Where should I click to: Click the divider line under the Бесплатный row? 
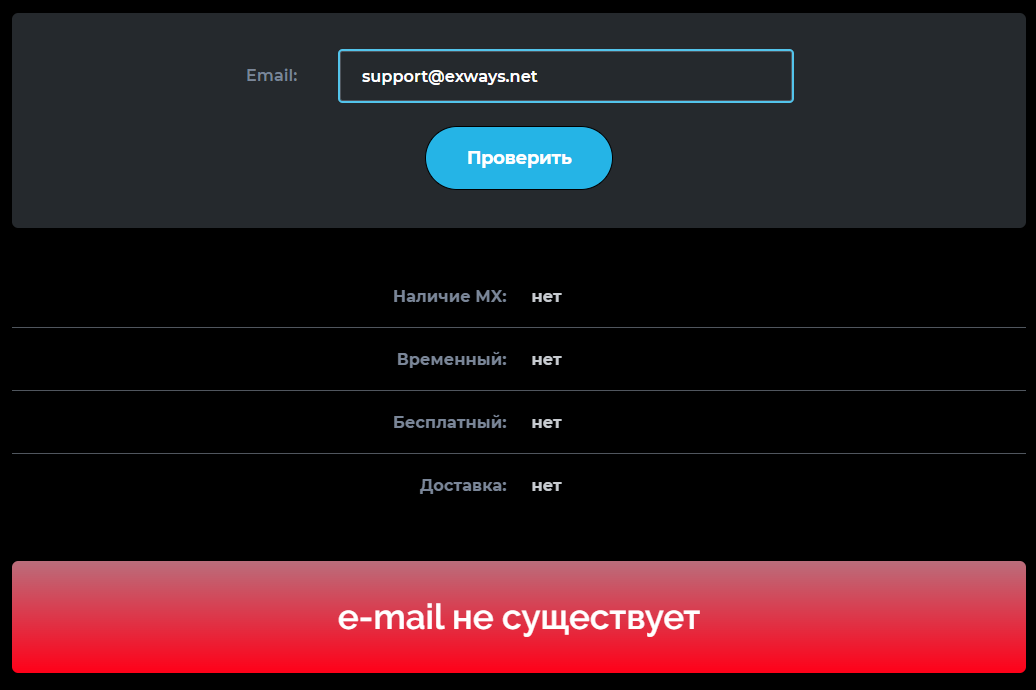coord(519,453)
